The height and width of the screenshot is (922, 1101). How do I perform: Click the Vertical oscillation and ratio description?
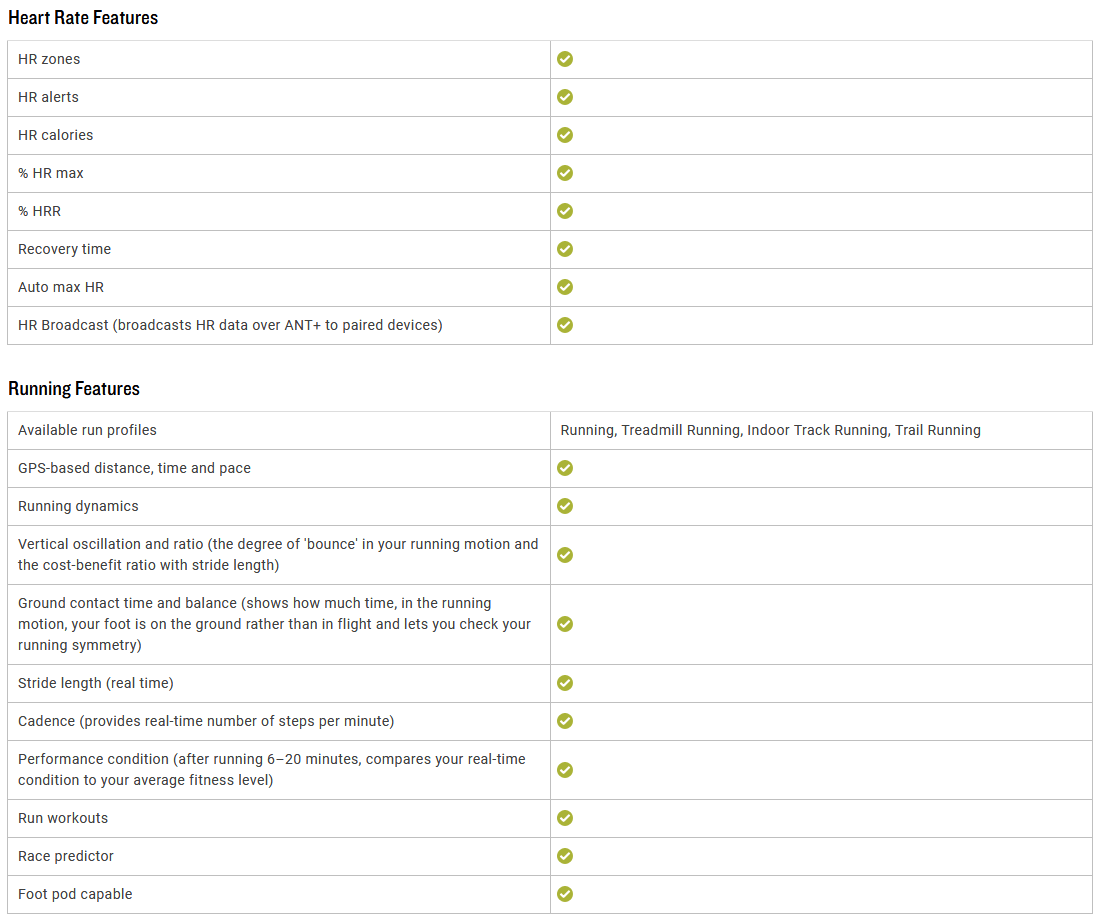click(x=278, y=554)
